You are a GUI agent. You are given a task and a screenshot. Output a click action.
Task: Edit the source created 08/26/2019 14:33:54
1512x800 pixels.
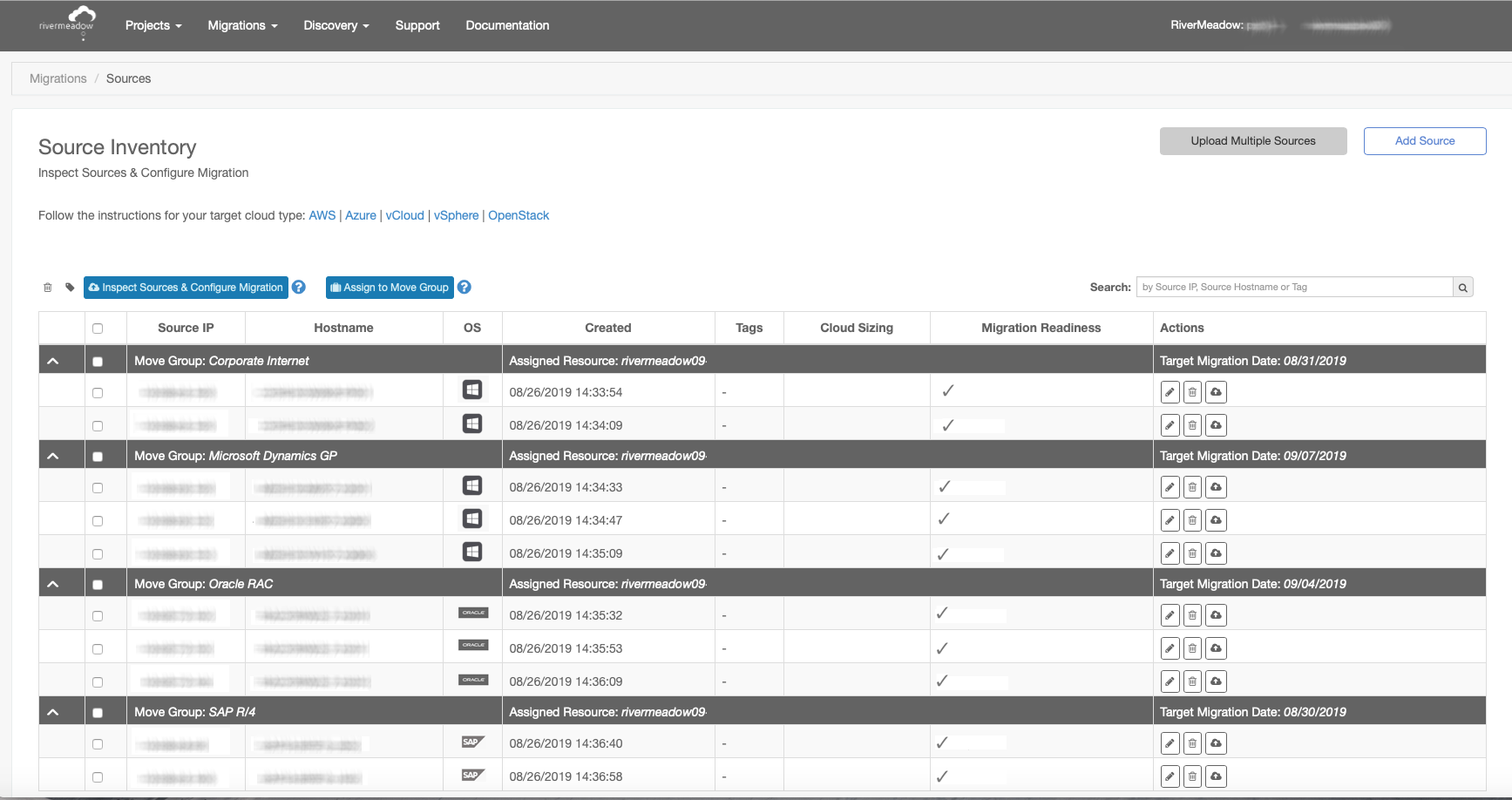1170,392
